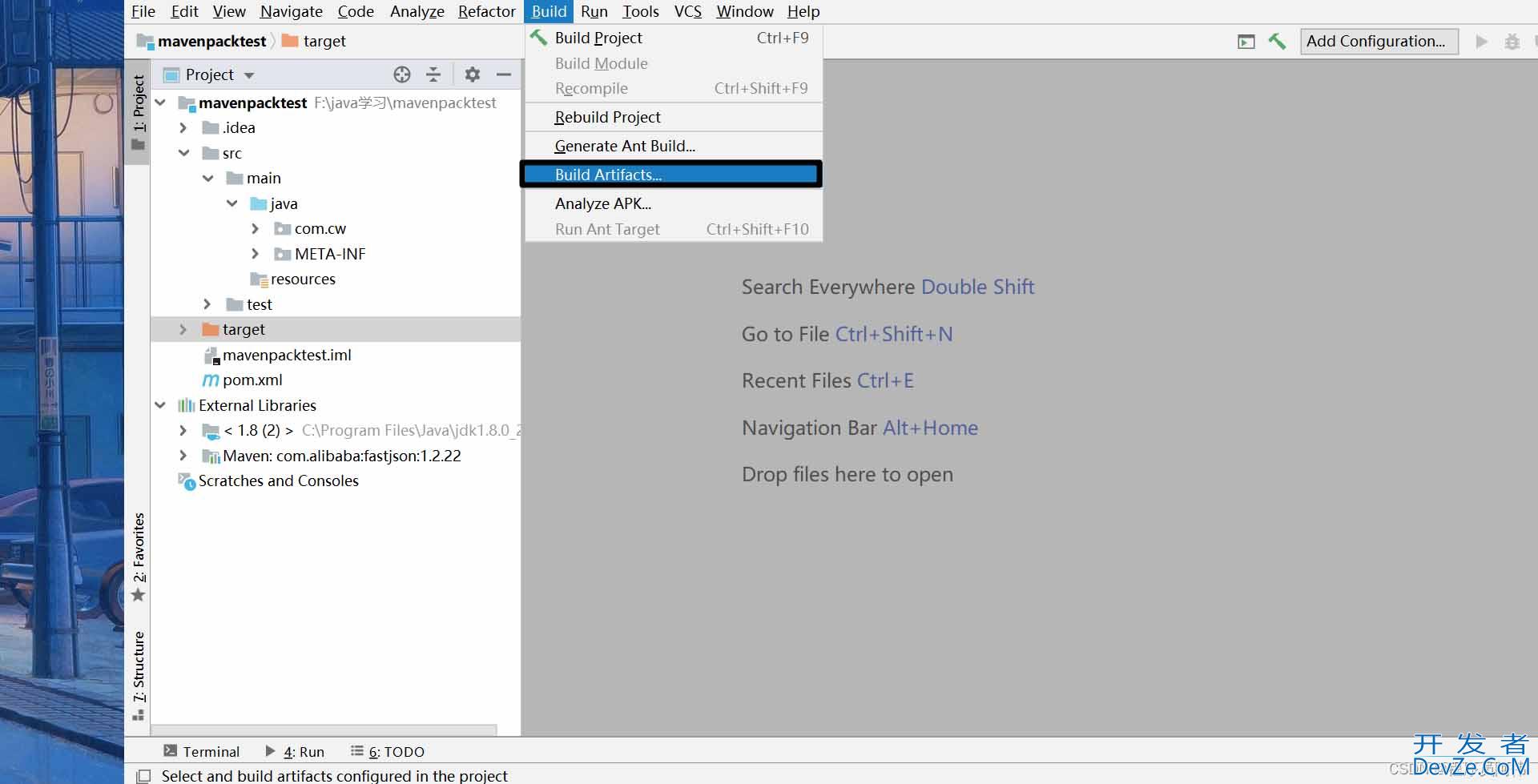Viewport: 1538px width, 784px height.
Task: Click the External Libraries icon
Action: (x=187, y=405)
